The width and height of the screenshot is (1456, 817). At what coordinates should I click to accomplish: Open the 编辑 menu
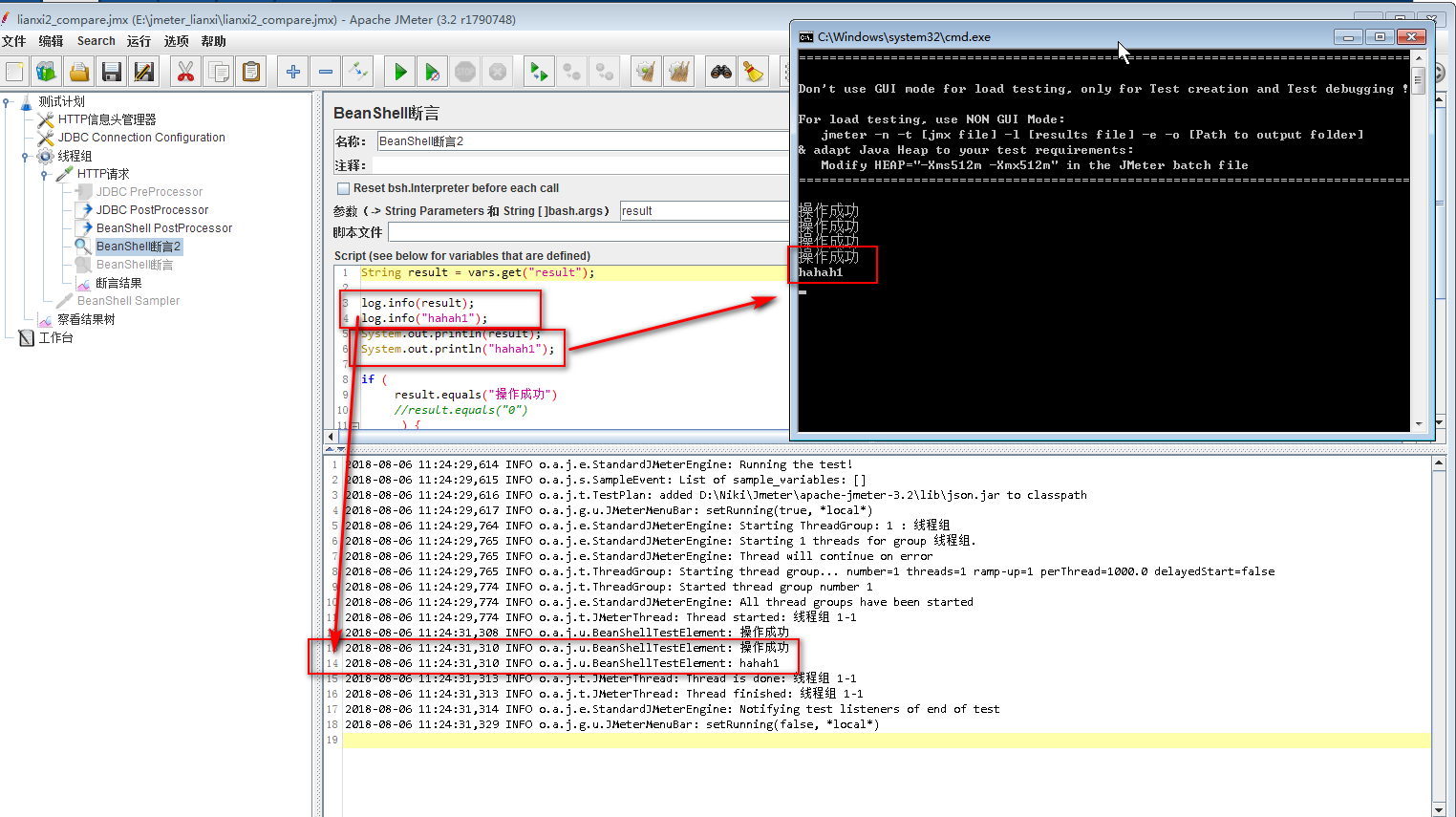tap(51, 41)
